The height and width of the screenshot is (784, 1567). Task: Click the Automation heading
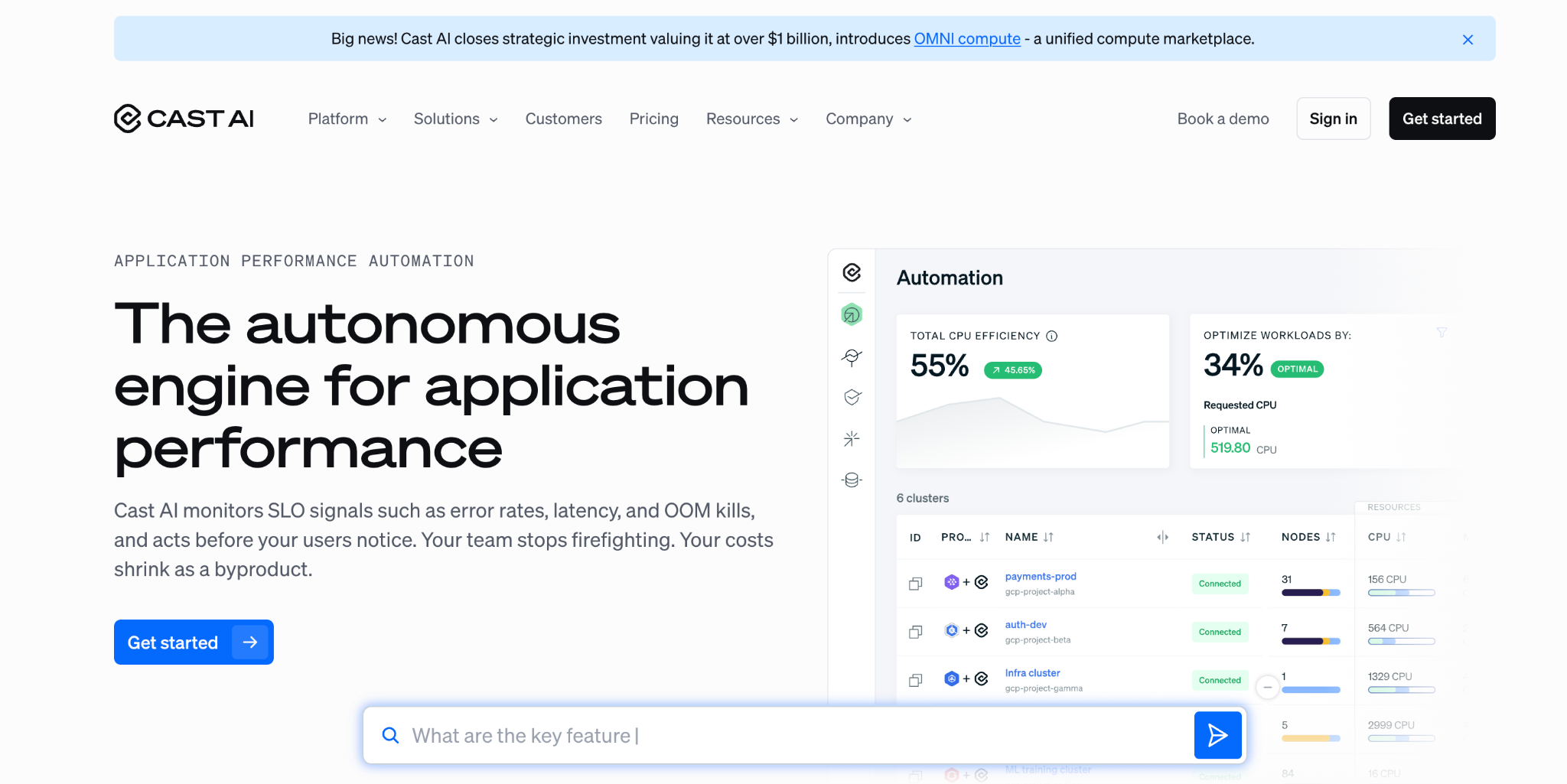tap(950, 278)
